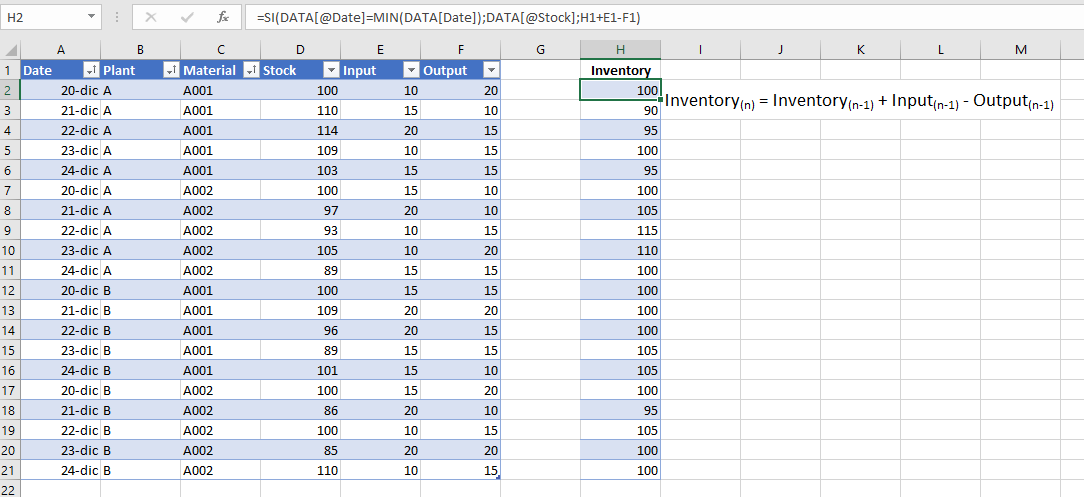This screenshot has width=1084, height=497.
Task: Select column A header
Action: pos(61,50)
